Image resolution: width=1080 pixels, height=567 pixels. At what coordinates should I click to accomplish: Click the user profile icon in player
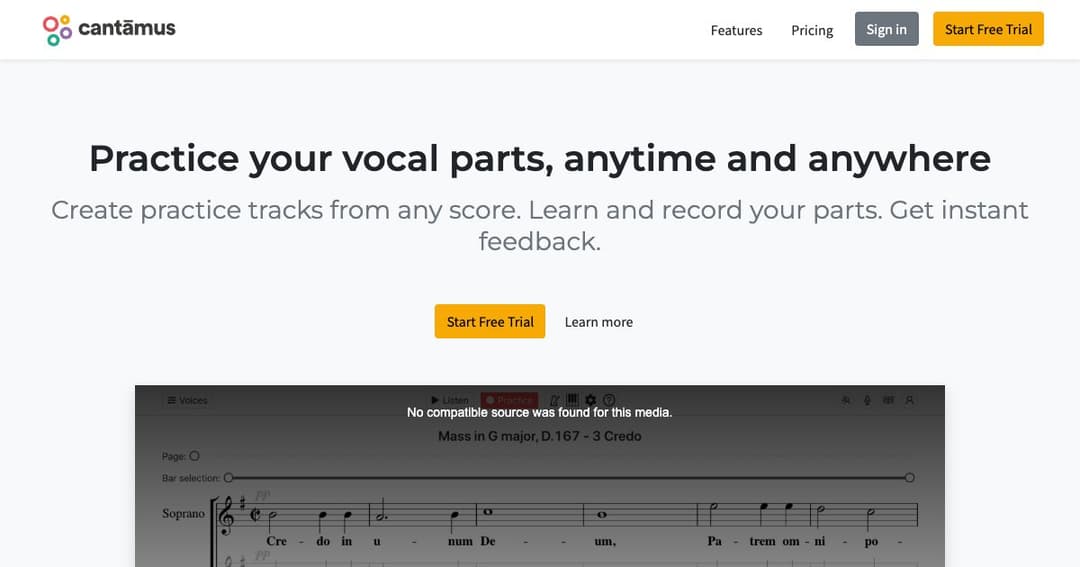coord(909,400)
